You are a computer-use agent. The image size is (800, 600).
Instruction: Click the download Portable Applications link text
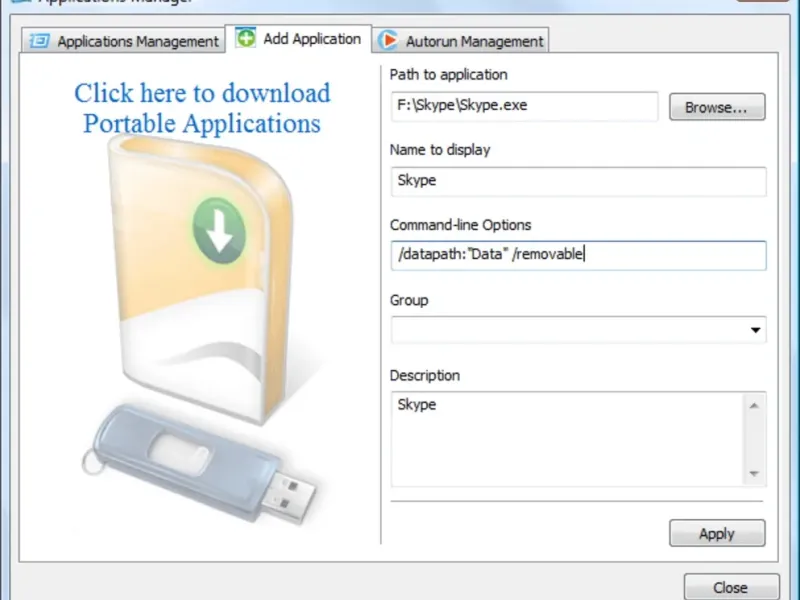coord(202,108)
